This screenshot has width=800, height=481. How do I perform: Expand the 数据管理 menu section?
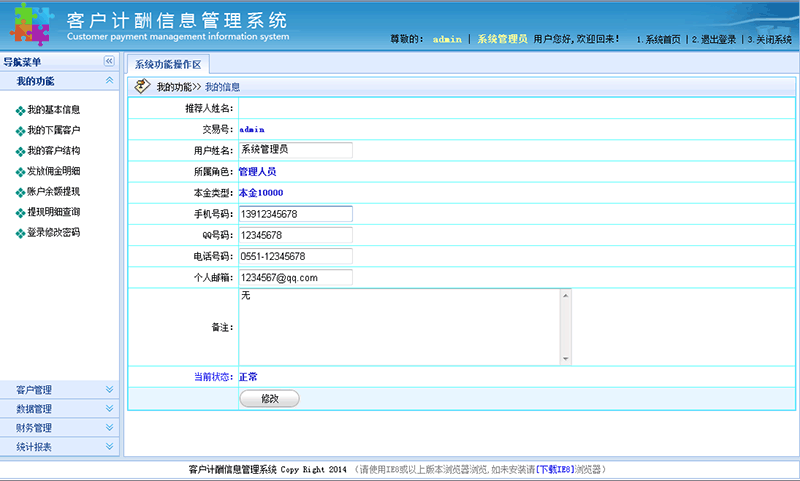click(x=109, y=408)
